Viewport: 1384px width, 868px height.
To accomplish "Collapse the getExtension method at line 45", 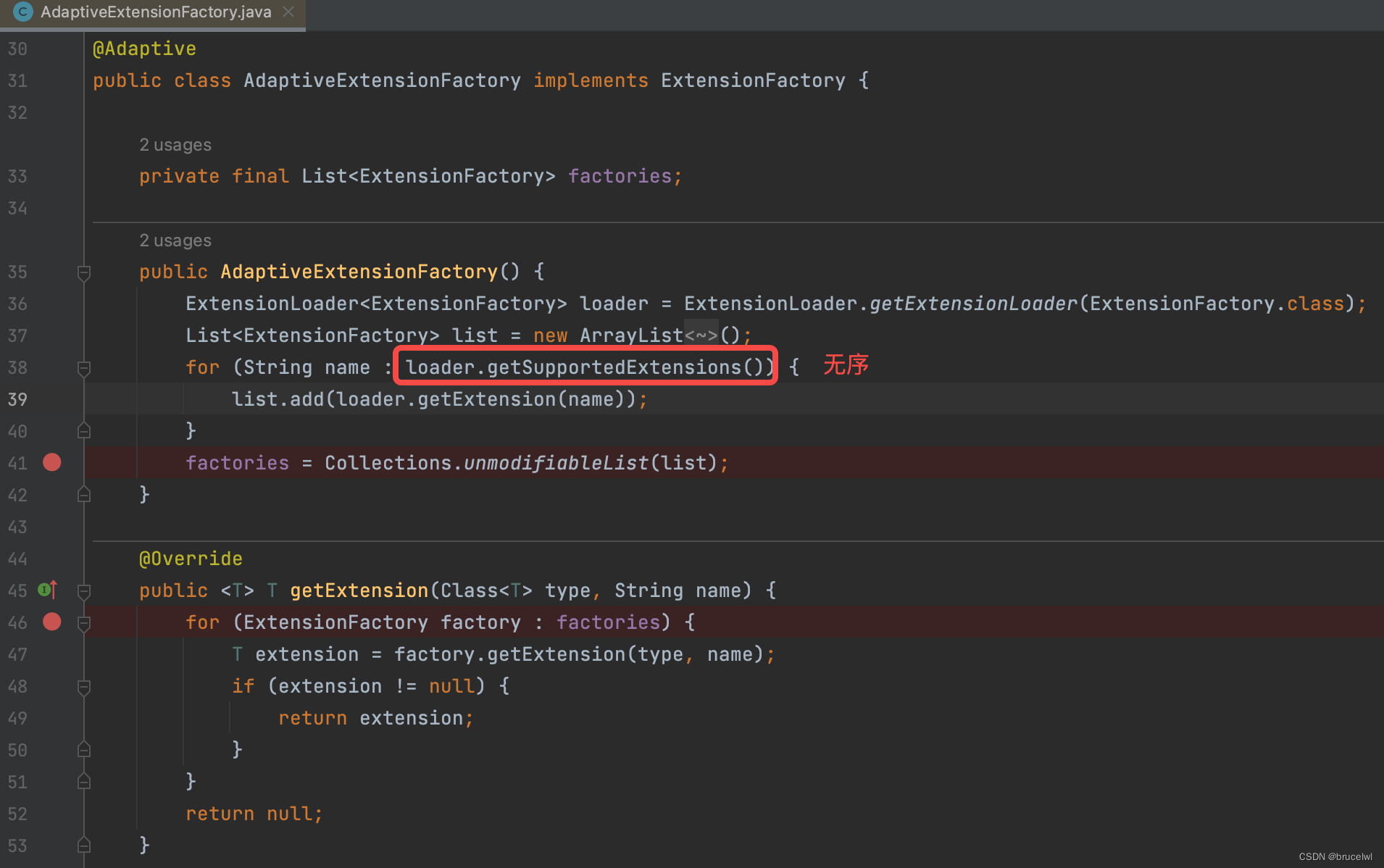I will click(84, 591).
